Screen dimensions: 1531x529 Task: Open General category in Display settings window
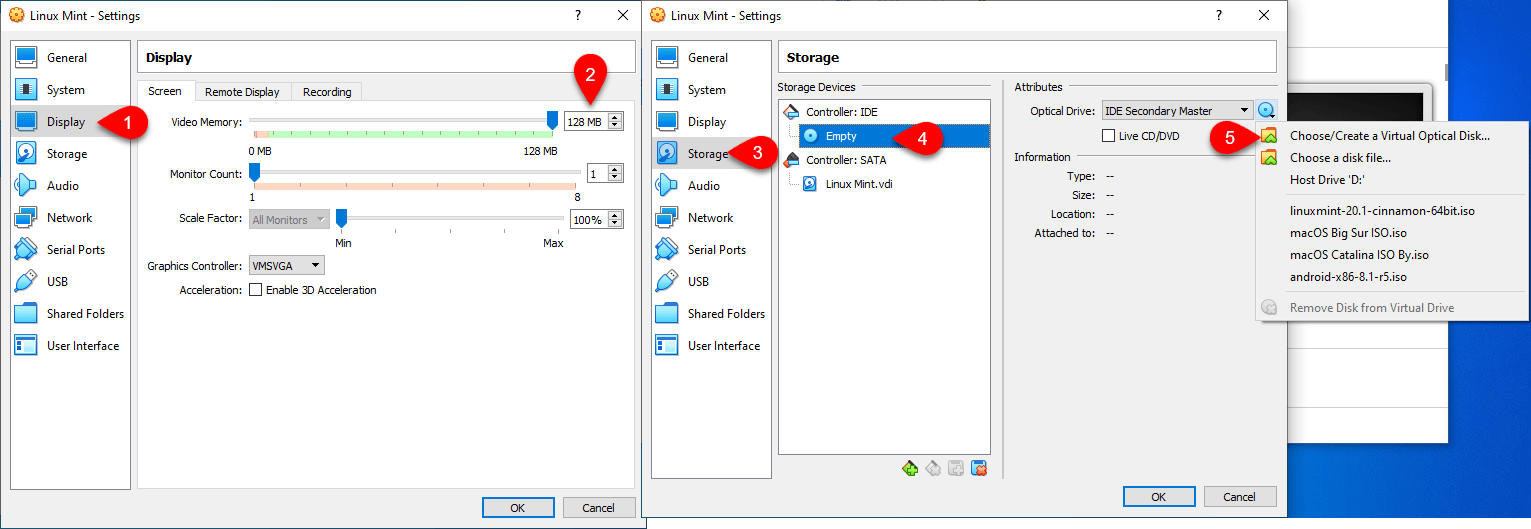[70, 58]
